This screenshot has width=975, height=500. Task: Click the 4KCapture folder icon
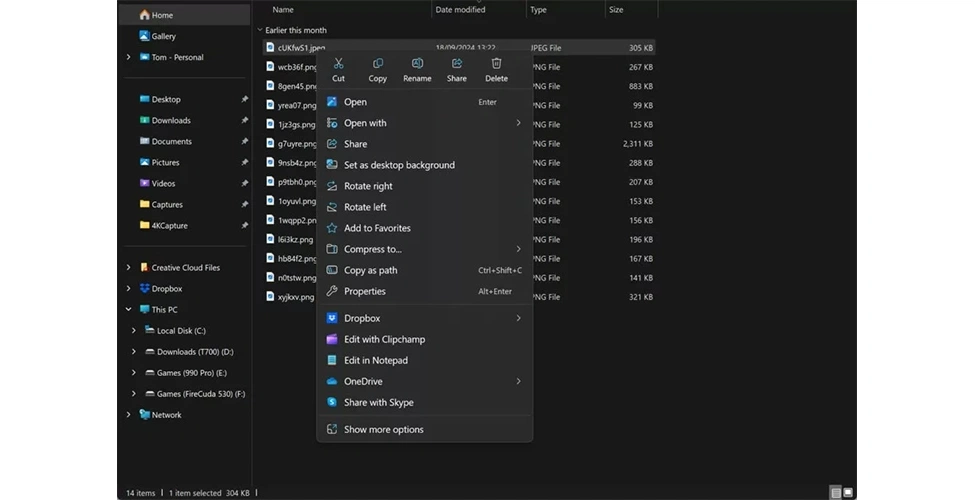click(x=144, y=225)
